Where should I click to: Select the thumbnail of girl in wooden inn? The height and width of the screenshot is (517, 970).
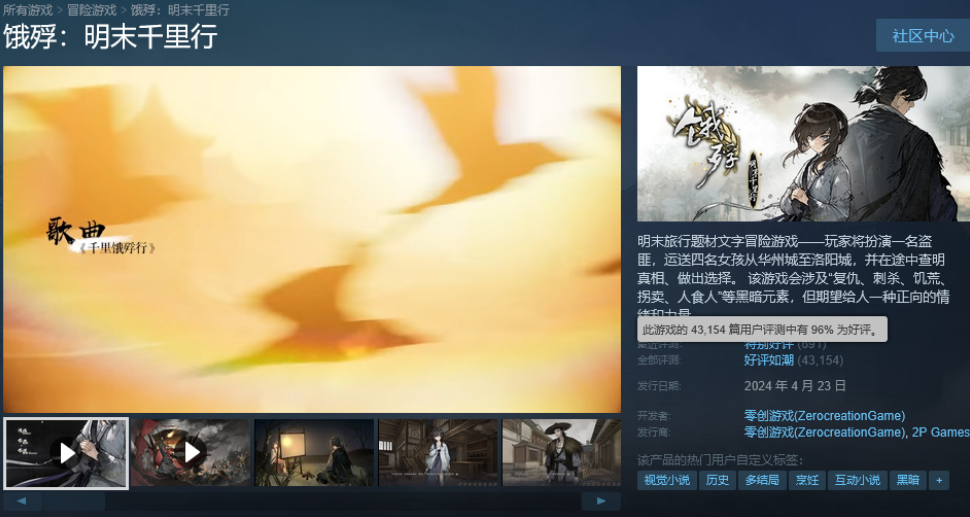[x=438, y=453]
